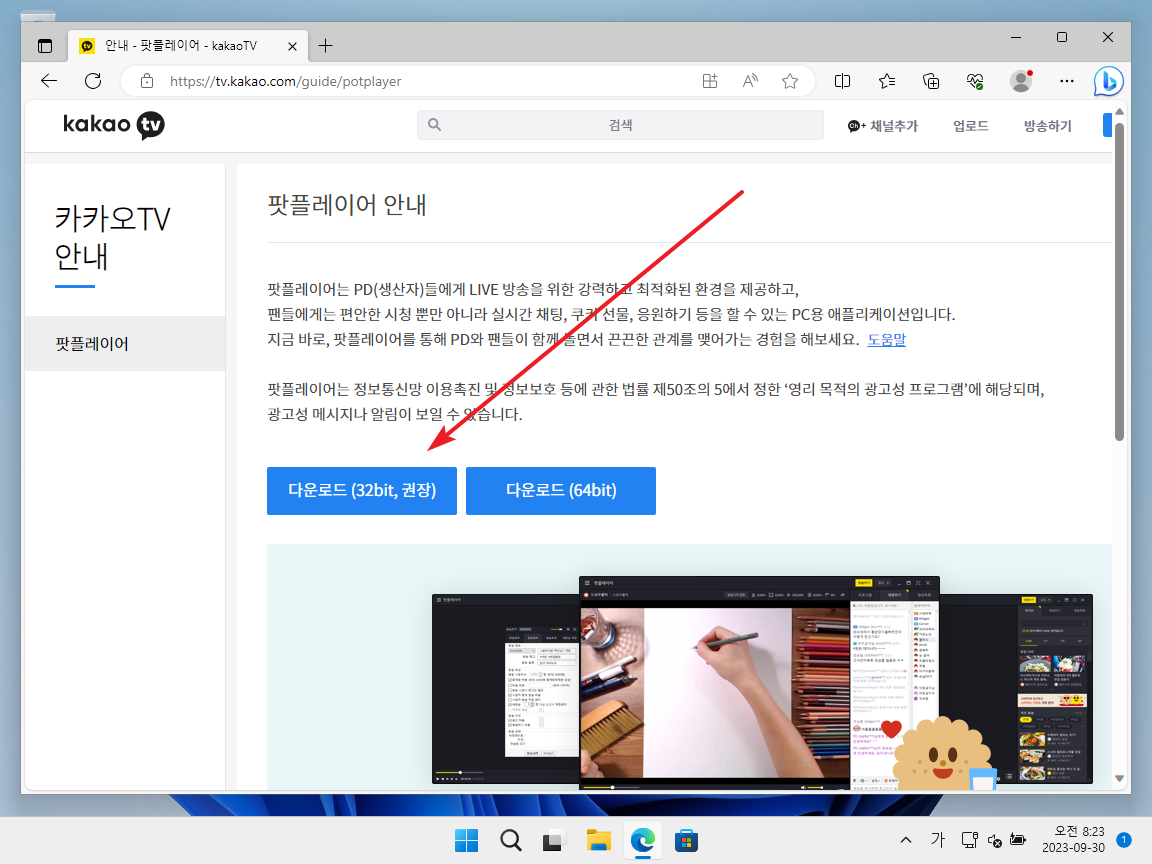1152x864 pixels.
Task: Click the Edge taskbar icon
Action: click(x=643, y=840)
